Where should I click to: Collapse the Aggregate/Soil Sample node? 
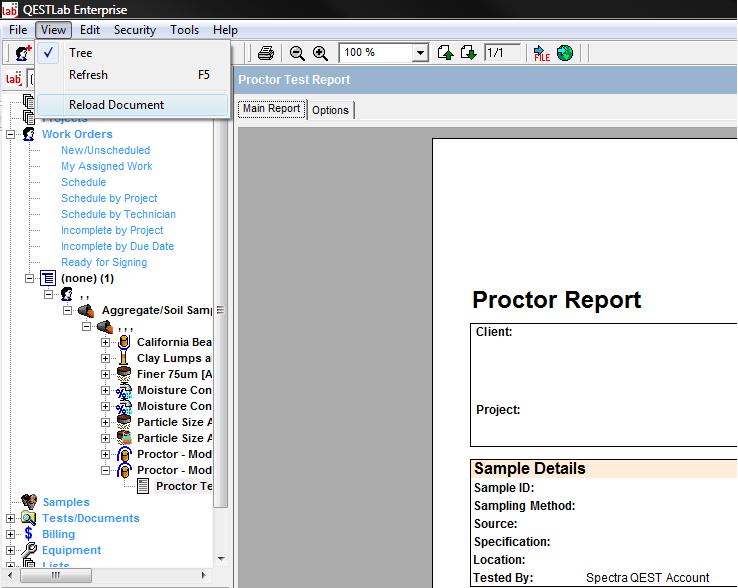68,310
